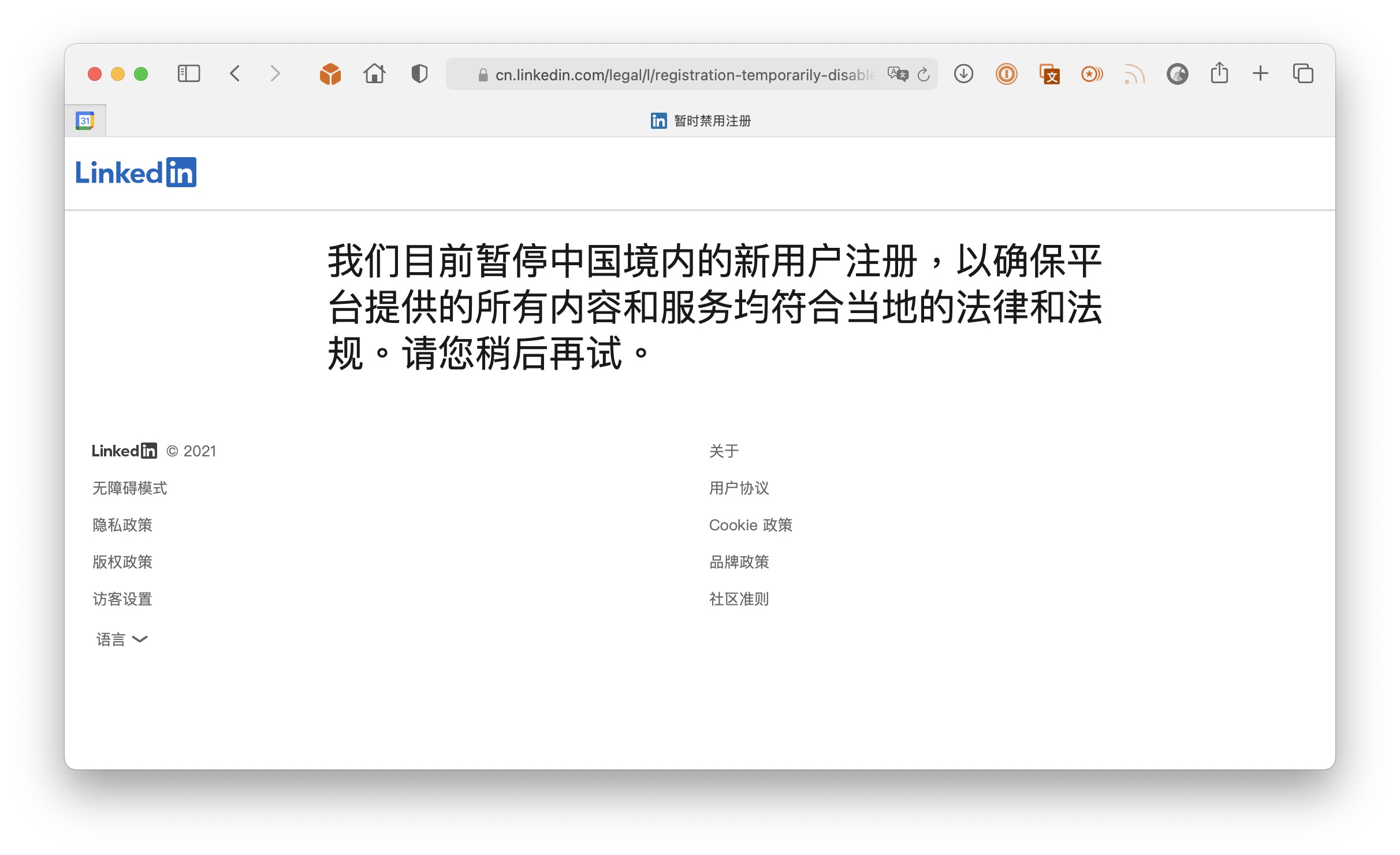Open the privacy report shield icon
The width and height of the screenshot is (1400, 855).
[419, 74]
